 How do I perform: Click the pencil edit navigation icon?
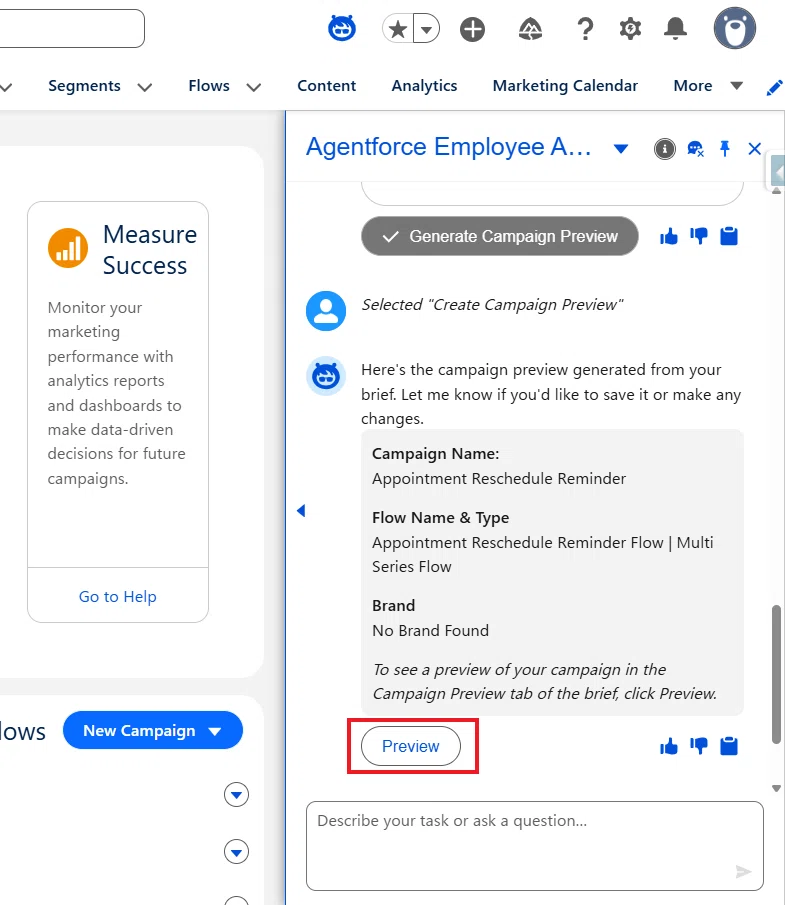(774, 88)
